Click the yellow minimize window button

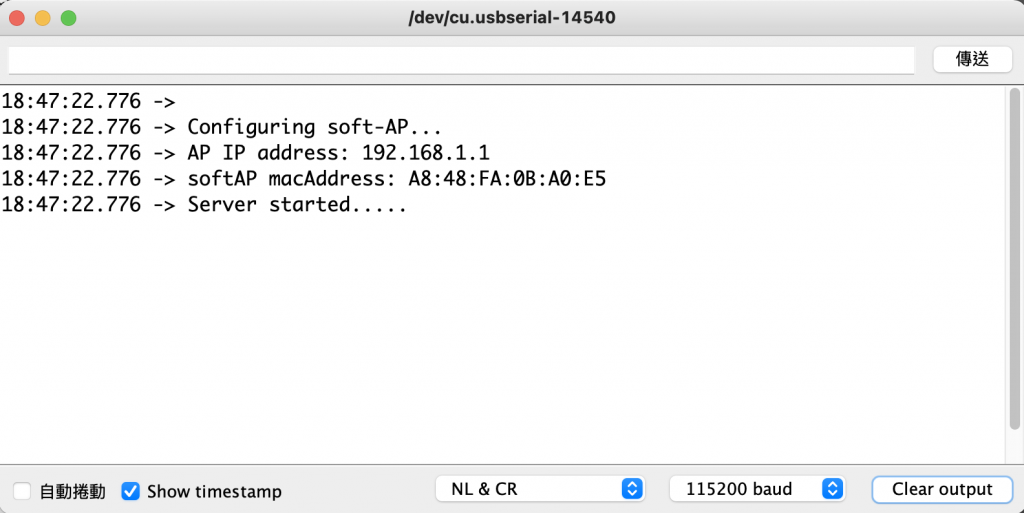point(43,18)
